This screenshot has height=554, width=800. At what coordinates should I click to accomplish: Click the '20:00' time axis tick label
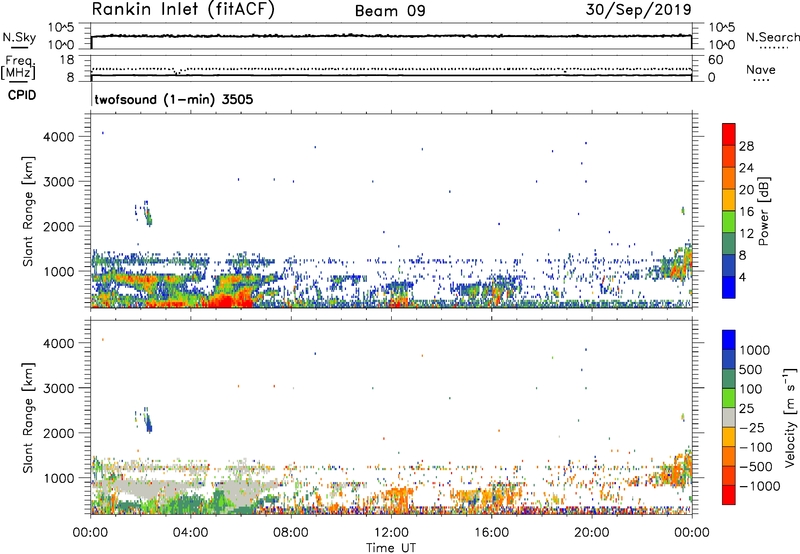591,533
